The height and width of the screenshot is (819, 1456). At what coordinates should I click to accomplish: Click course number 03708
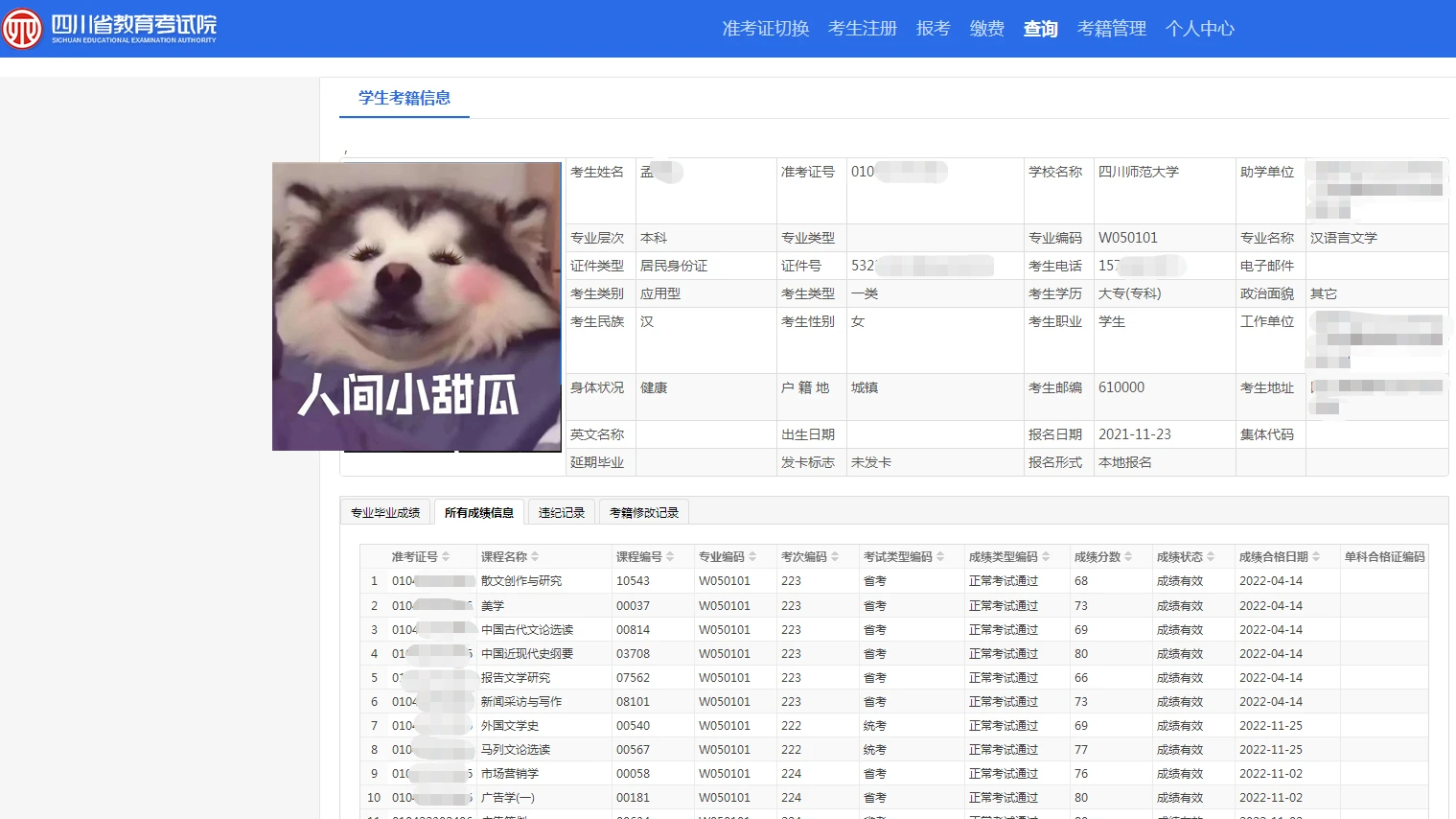pyautogui.click(x=633, y=654)
